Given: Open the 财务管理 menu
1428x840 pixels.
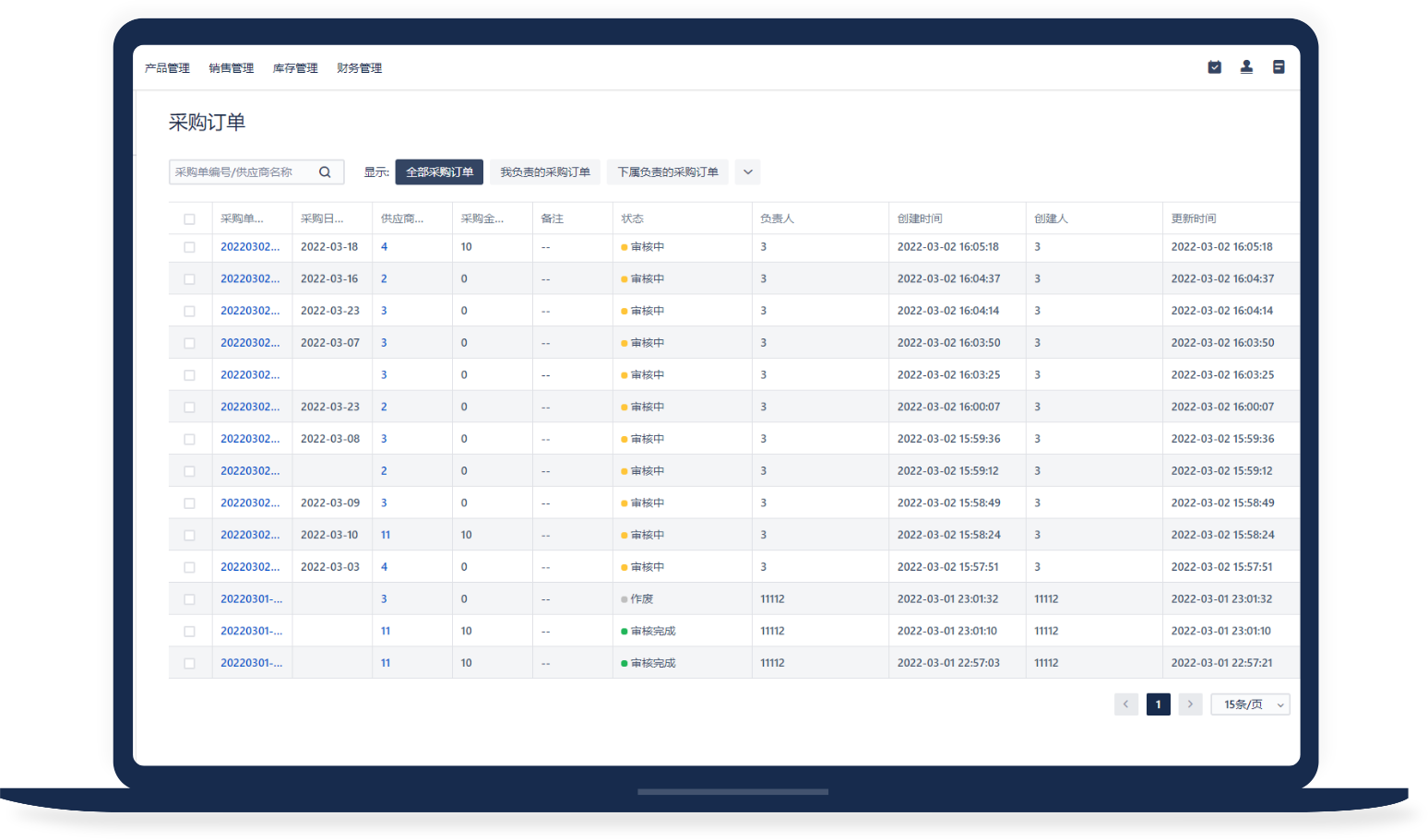Looking at the screenshot, I should tap(359, 68).
